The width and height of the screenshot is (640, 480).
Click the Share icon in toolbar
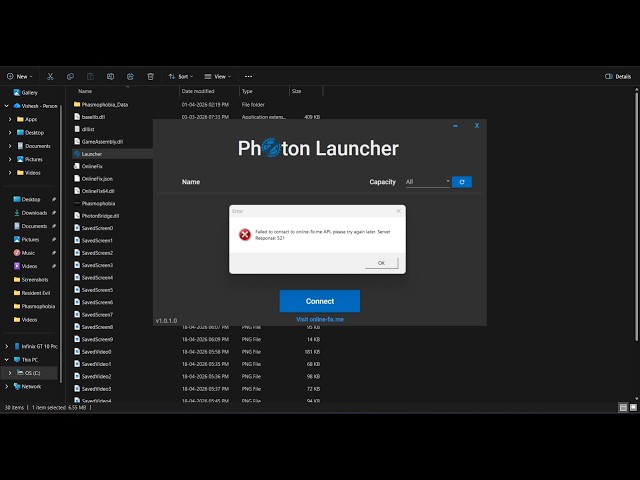[130, 76]
